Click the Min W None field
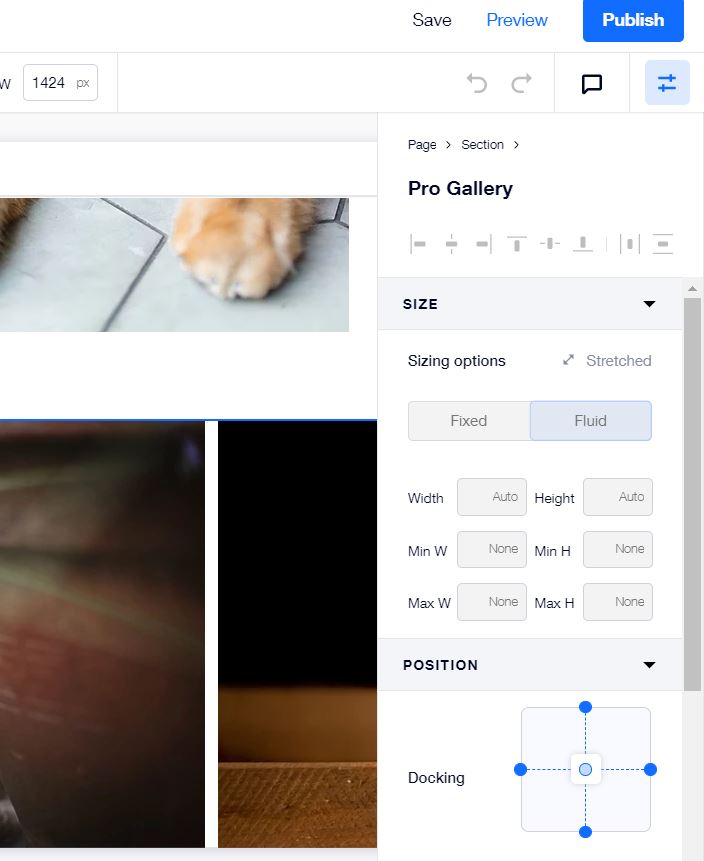This screenshot has width=704, height=861. [x=491, y=549]
